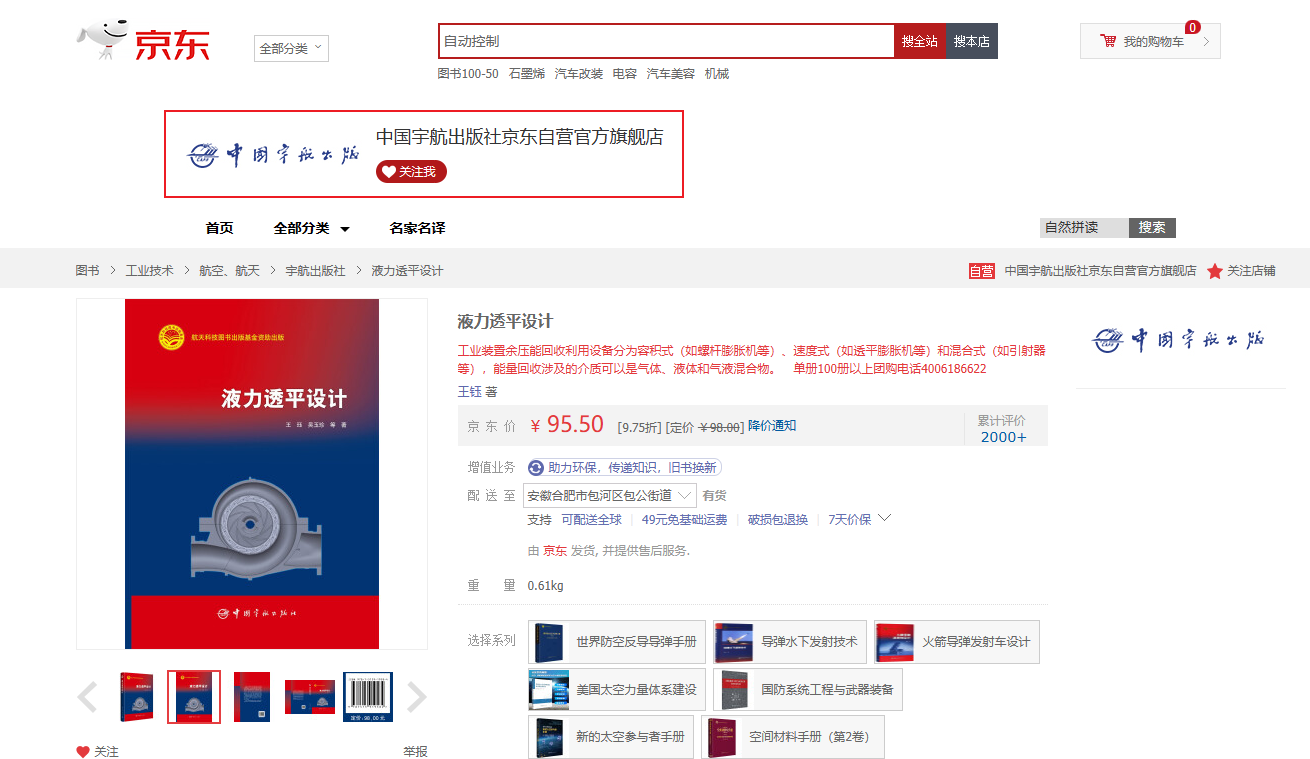The height and width of the screenshot is (759, 1310).
Task: Click the 中国宇航出版社 logo in the sidebar
Action: (1180, 340)
